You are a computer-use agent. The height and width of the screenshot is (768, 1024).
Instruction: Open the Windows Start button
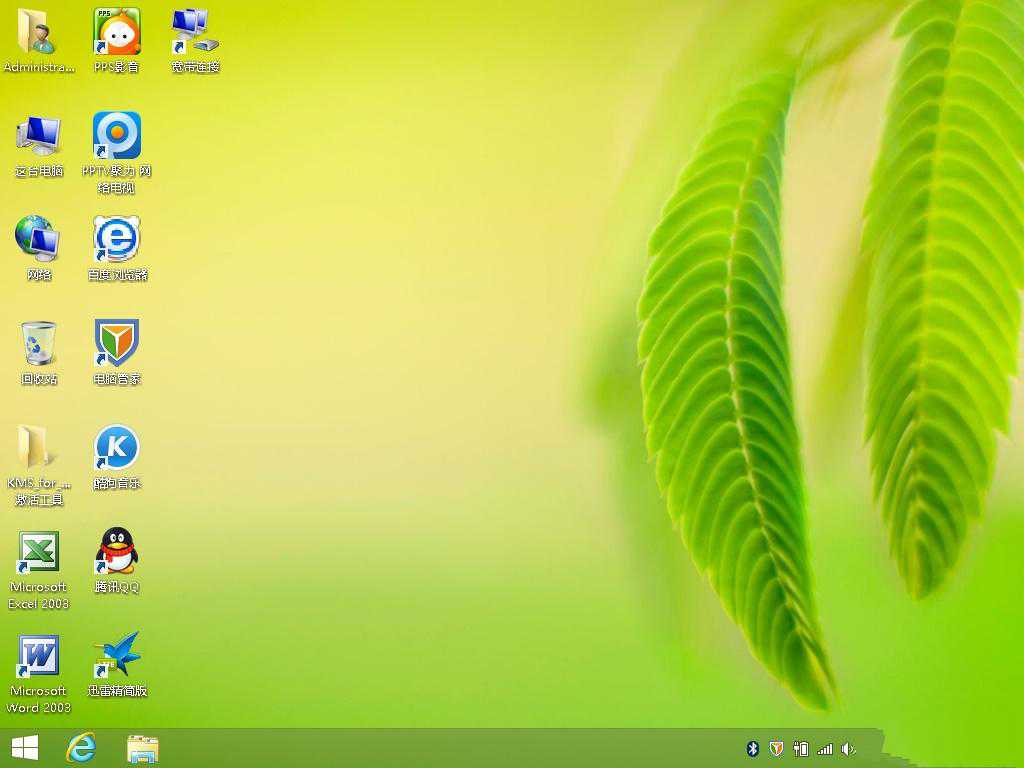(25, 748)
